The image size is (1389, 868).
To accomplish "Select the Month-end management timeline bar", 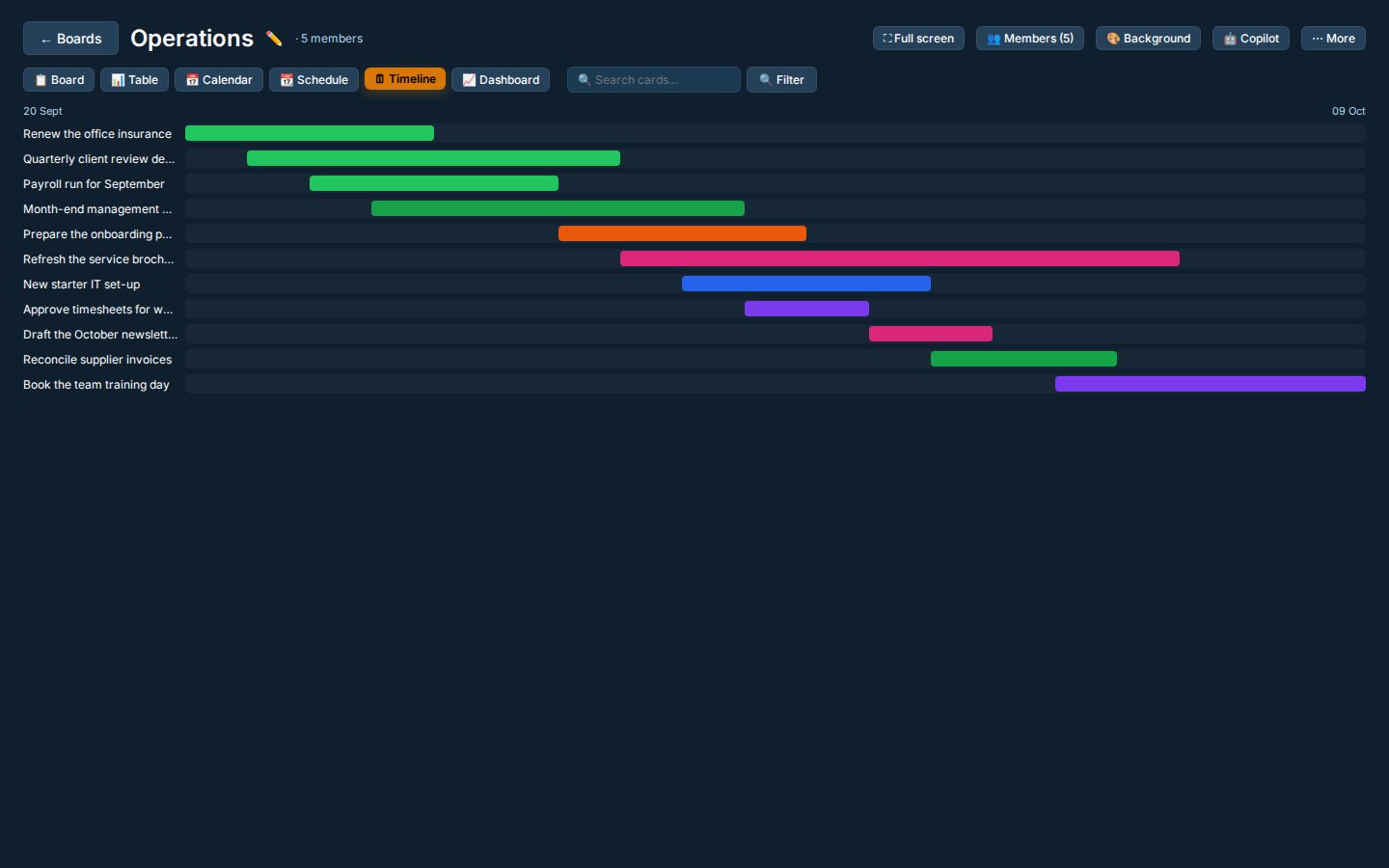I will click(x=558, y=208).
